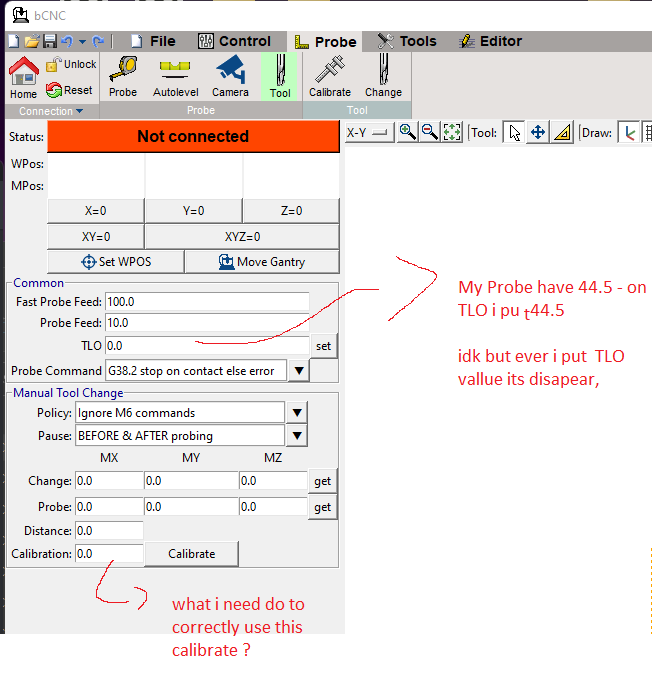Click the Calibrate button

coord(192,554)
